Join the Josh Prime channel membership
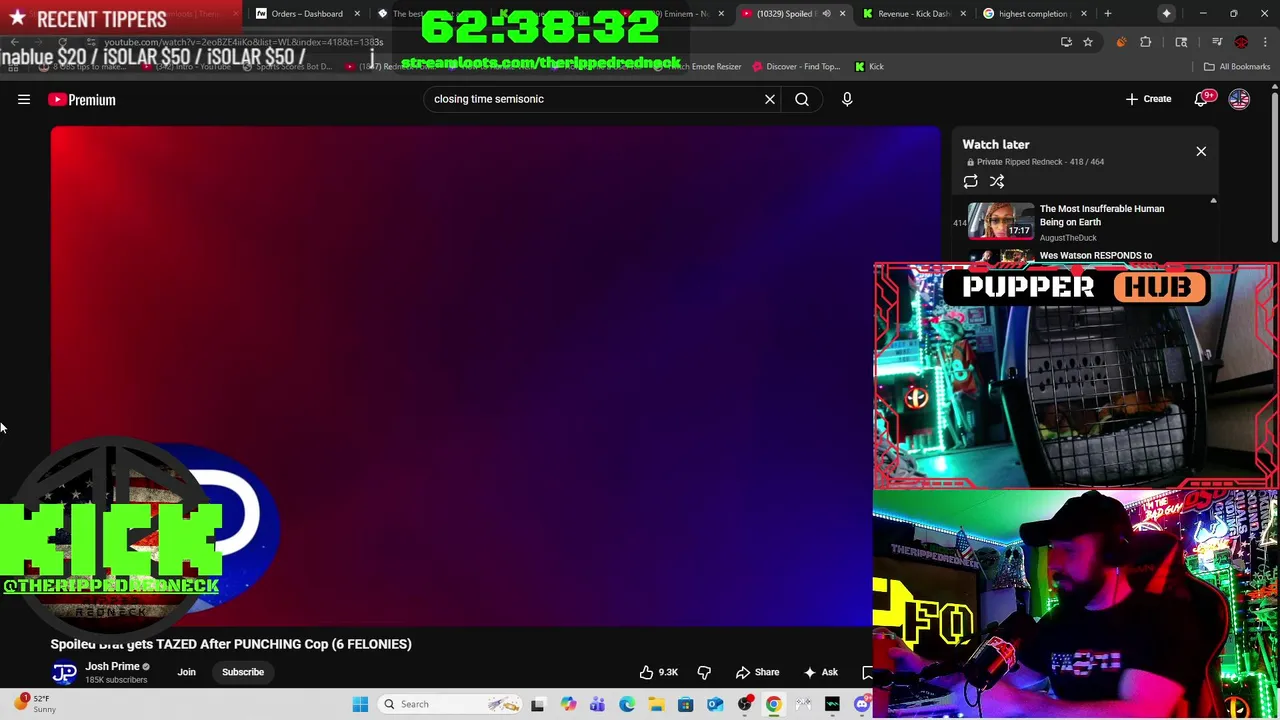Viewport: 1280px width, 720px height. (187, 672)
